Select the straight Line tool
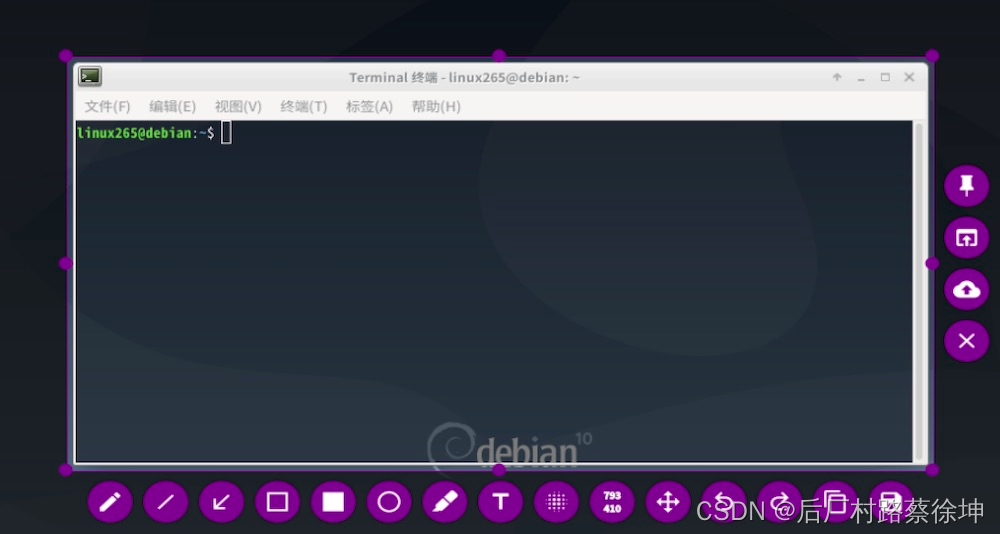Image resolution: width=1000 pixels, height=534 pixels. point(166,502)
